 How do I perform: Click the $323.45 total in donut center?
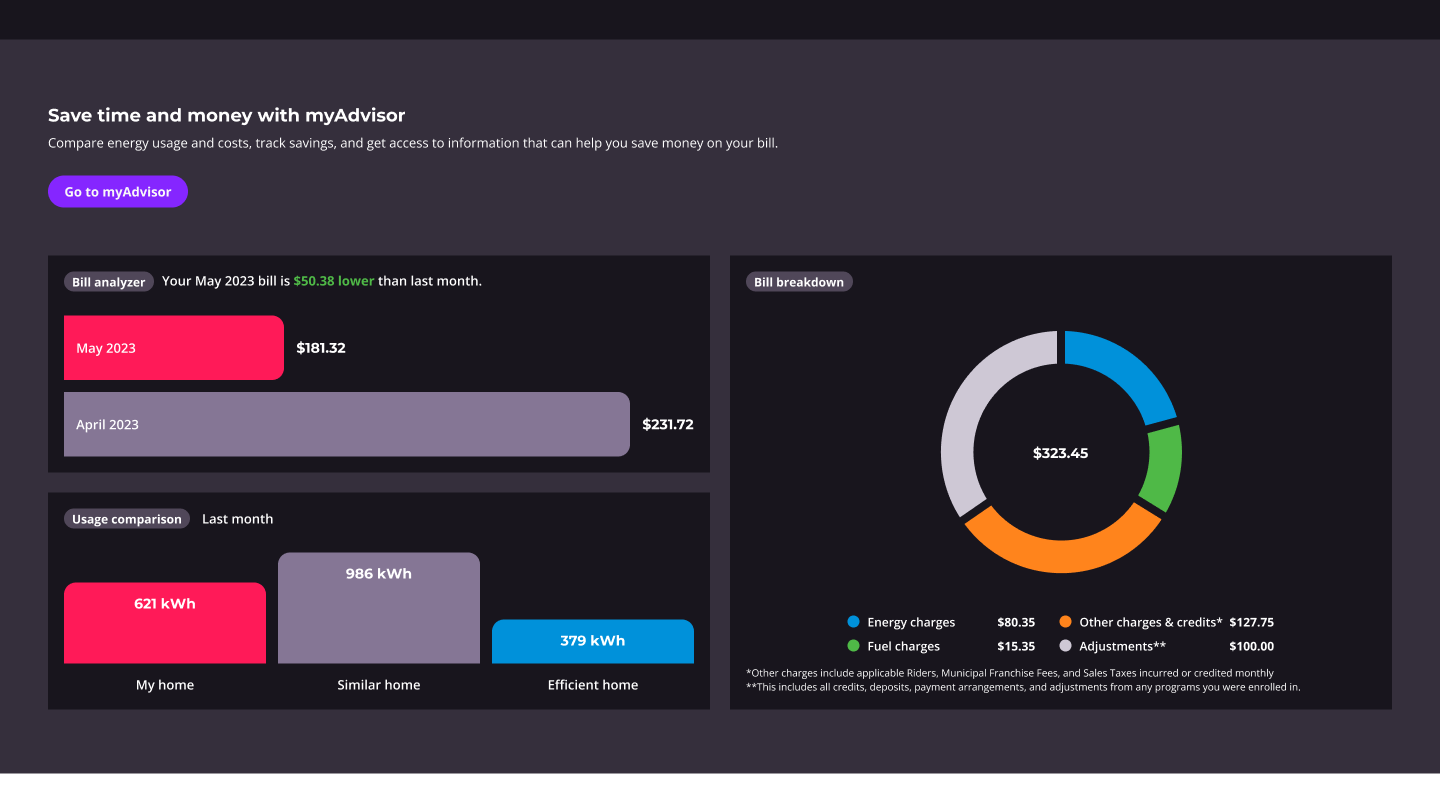(1060, 453)
